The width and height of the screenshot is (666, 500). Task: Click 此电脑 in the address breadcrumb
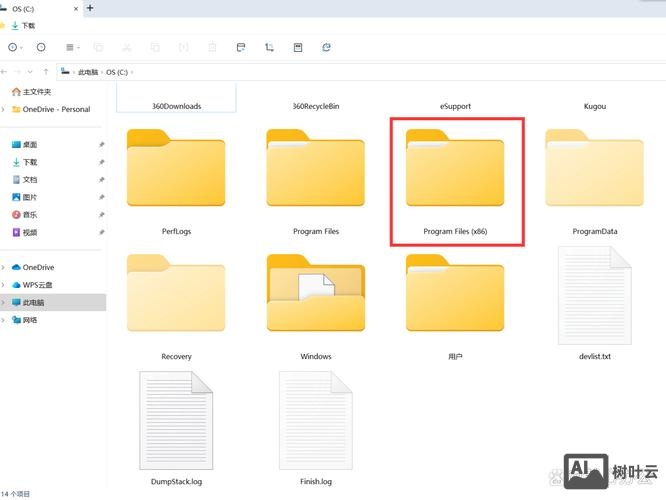click(88, 72)
